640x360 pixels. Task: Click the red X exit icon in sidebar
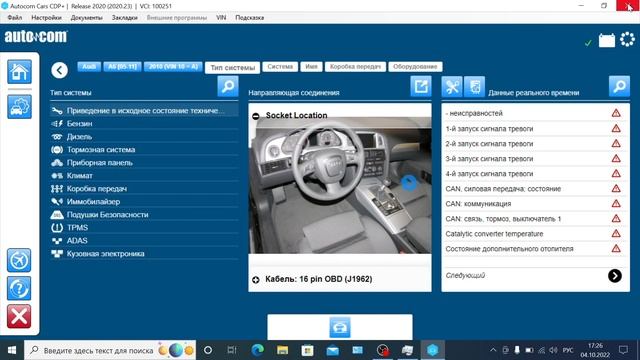(x=19, y=316)
